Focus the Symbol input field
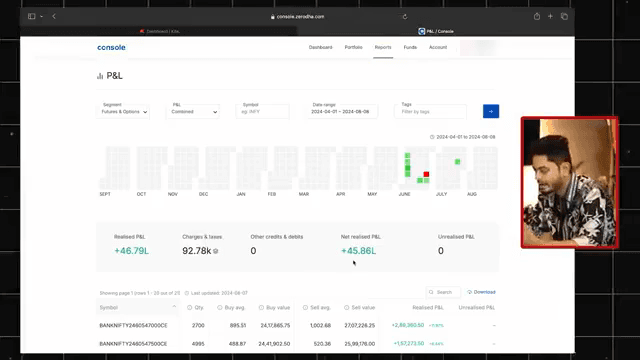This screenshot has height=360, width=640. point(262,111)
